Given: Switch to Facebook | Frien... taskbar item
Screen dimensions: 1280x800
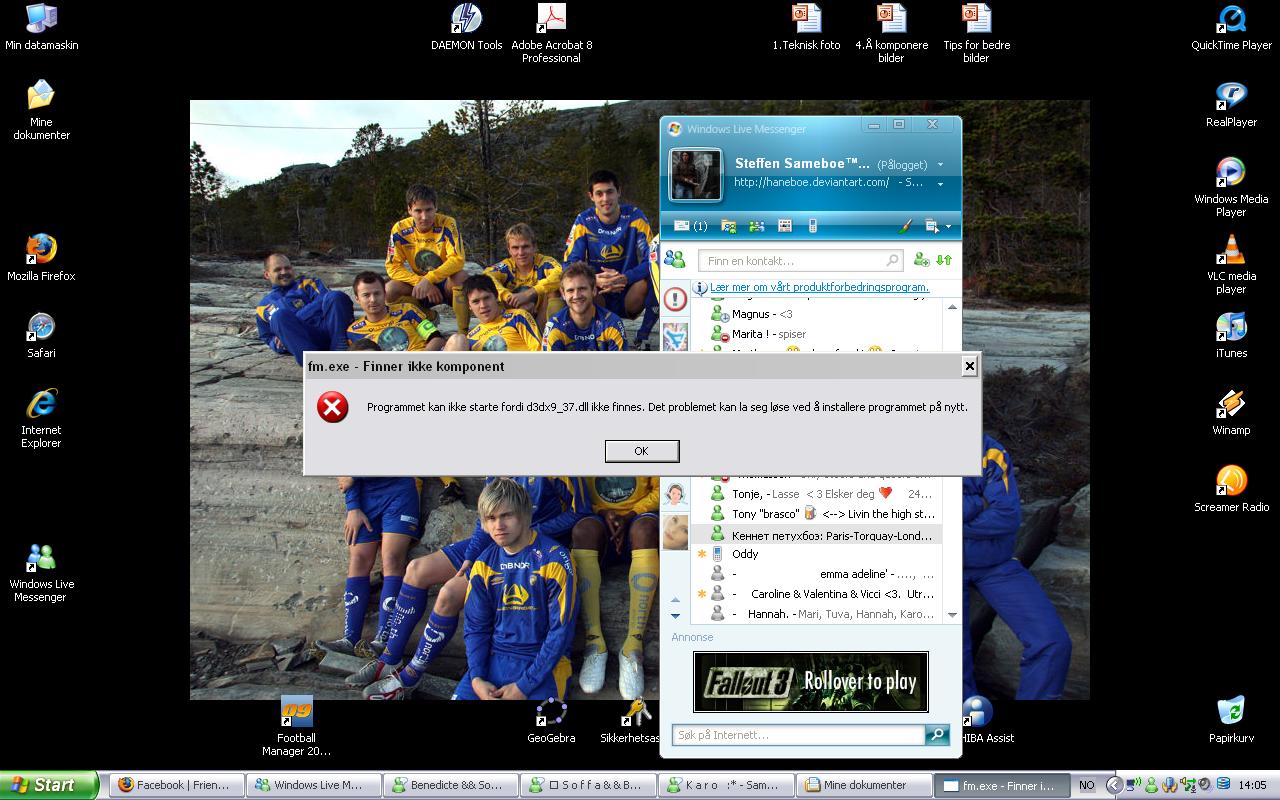Looking at the screenshot, I should [x=176, y=785].
